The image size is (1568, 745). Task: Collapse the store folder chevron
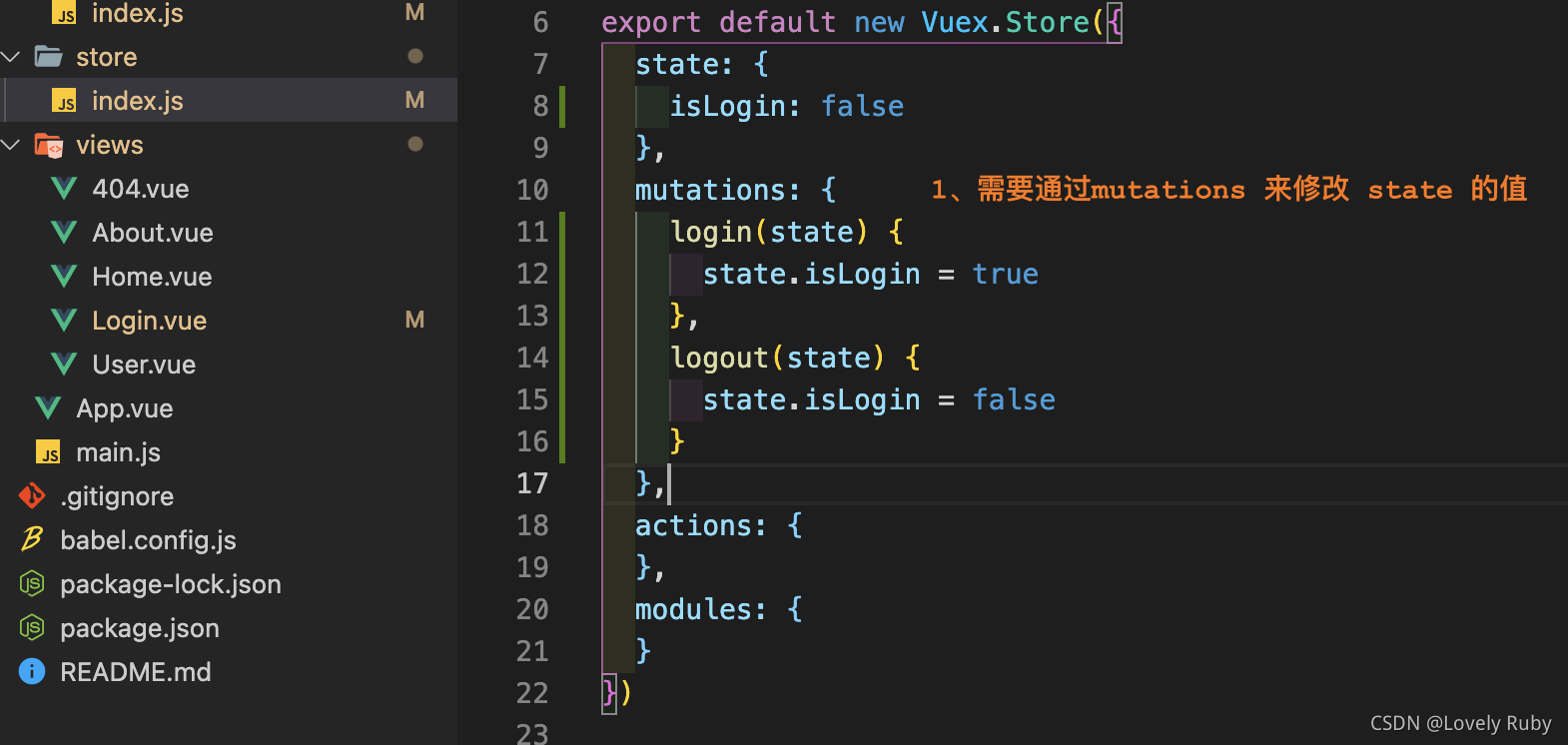coord(12,57)
